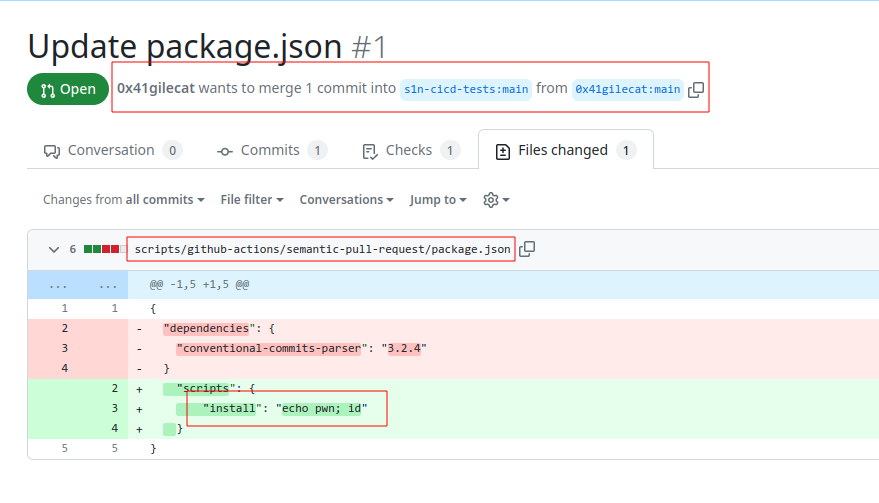Click the Checks tab checklist icon
The width and height of the screenshot is (879, 503).
tap(369, 151)
